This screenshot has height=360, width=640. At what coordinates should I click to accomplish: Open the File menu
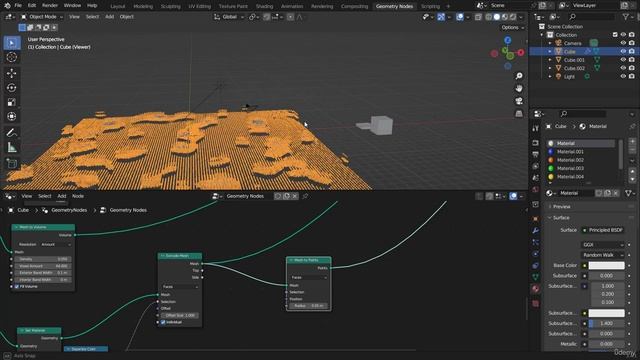point(18,6)
